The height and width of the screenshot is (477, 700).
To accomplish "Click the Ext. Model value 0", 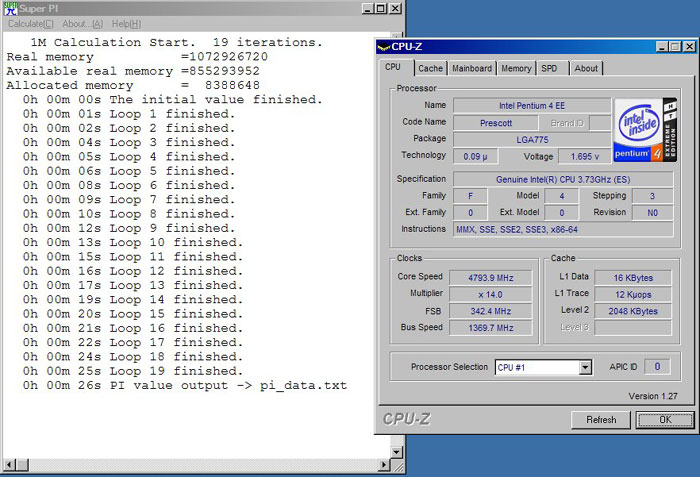I will coord(562,213).
